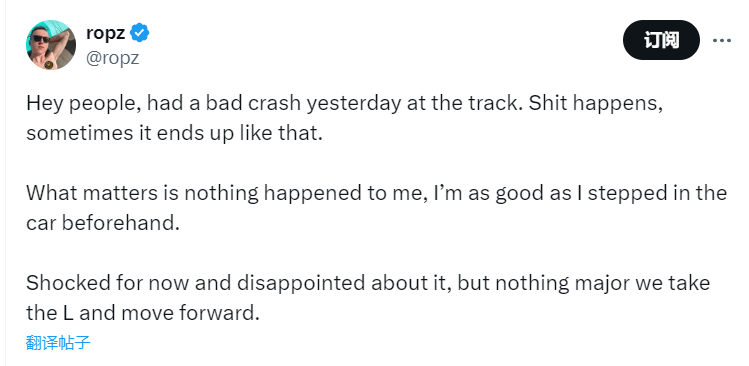749x366 pixels.
Task: Open the ropz display name profile link
Action: pyautogui.click(x=106, y=33)
